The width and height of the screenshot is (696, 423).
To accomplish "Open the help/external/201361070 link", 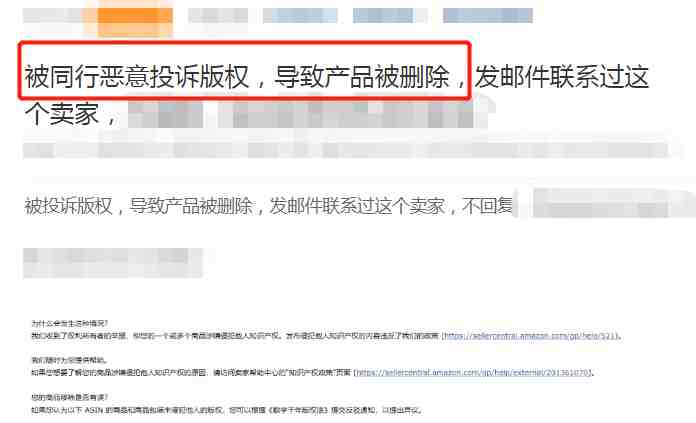I will coord(474,372).
